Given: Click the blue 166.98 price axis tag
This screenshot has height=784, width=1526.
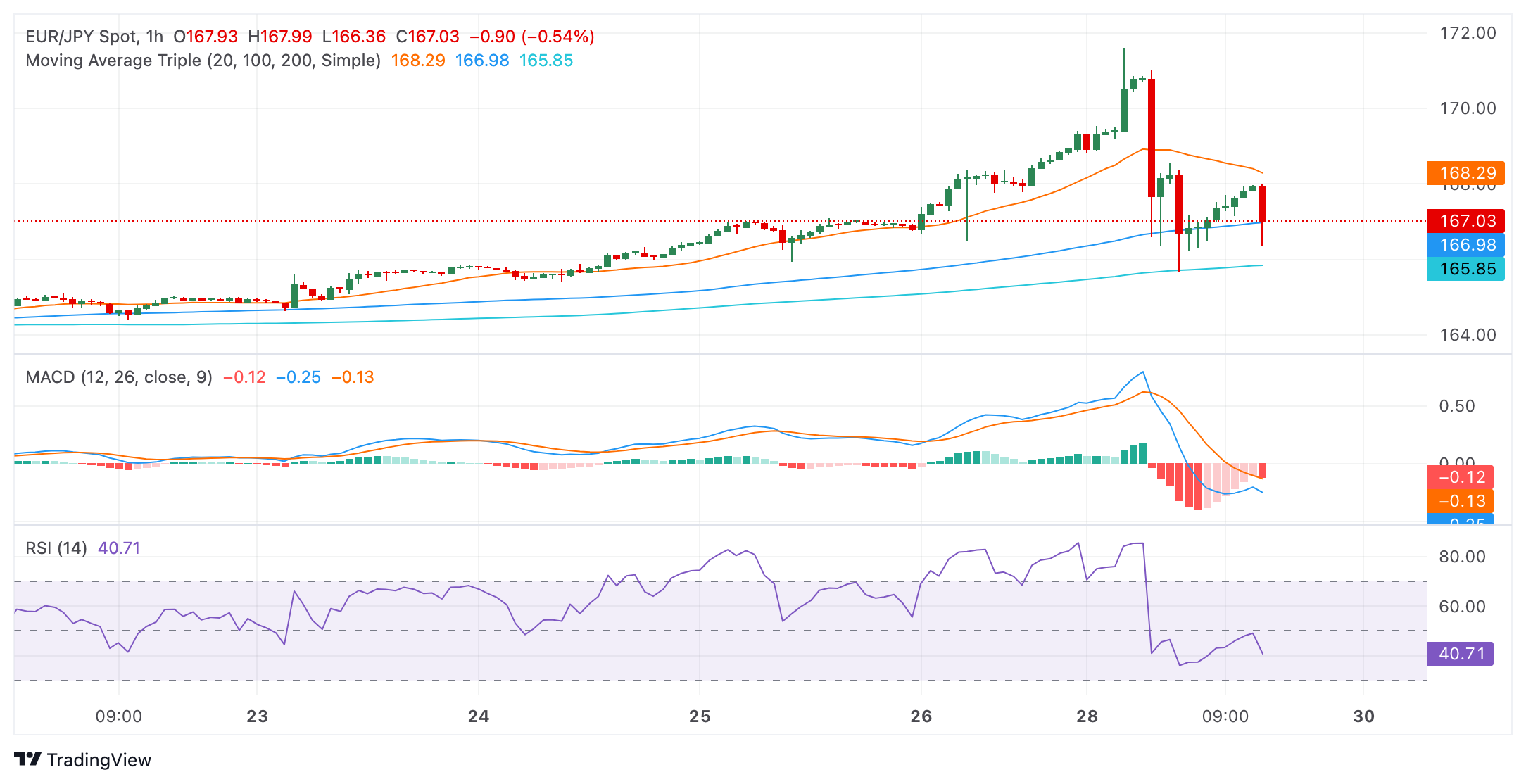Looking at the screenshot, I should [1466, 245].
